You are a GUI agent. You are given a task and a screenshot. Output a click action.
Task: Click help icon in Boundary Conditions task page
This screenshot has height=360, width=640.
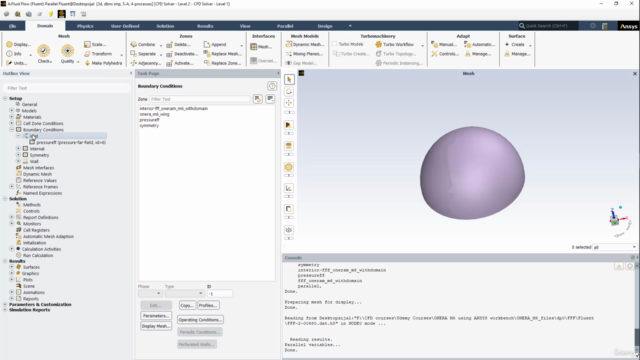(272, 86)
